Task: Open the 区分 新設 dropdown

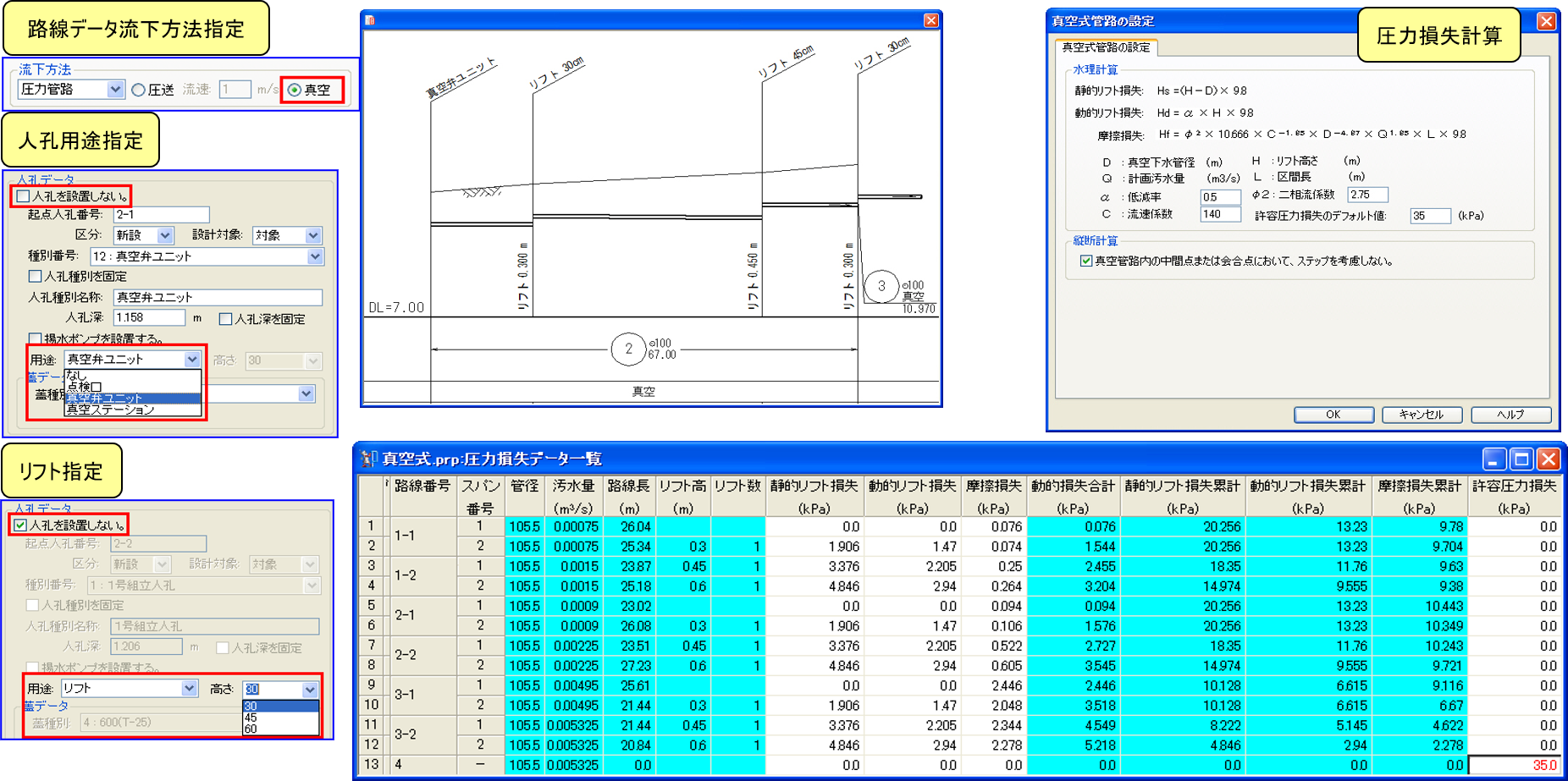Action: [165, 235]
